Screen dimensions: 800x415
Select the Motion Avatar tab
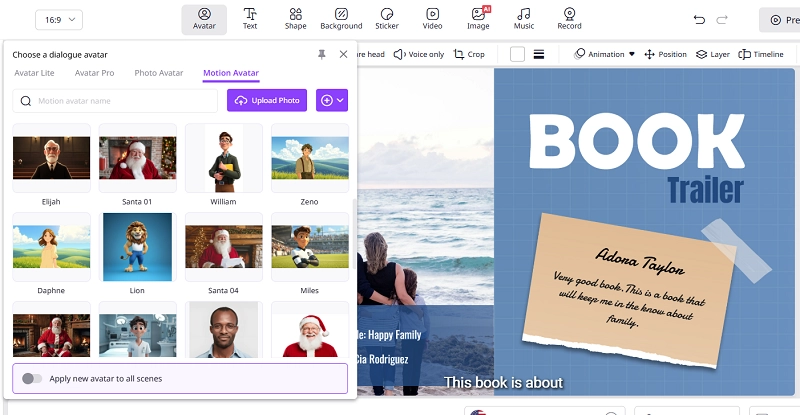coord(231,73)
